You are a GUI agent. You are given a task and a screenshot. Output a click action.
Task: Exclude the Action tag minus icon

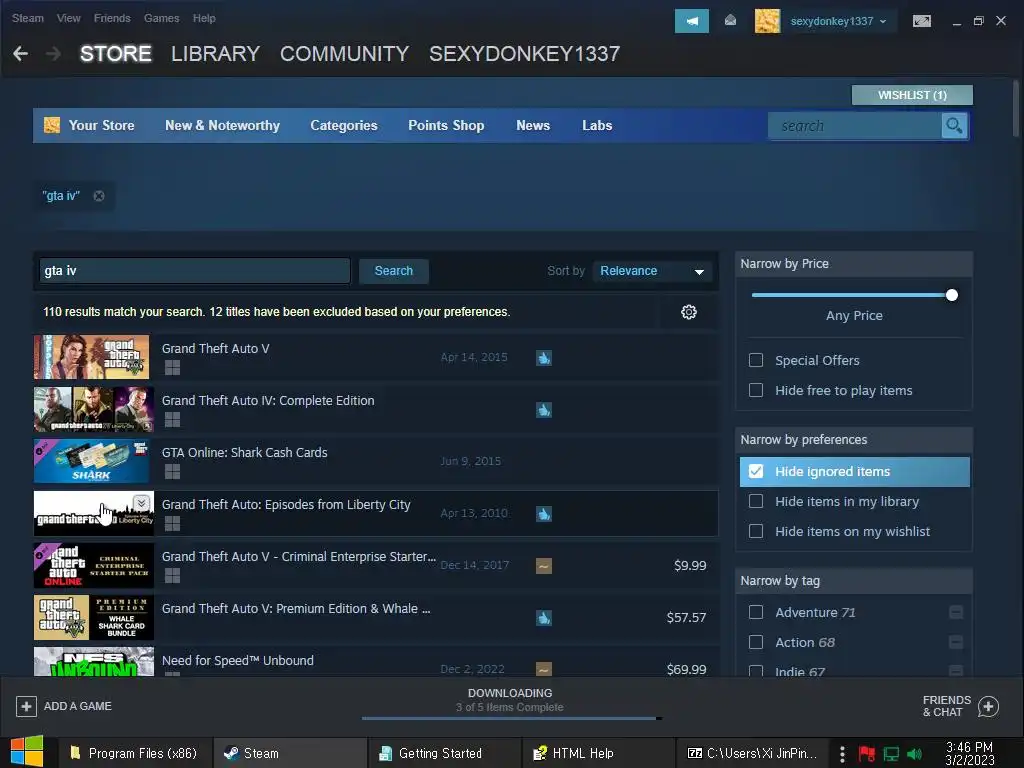click(x=955, y=642)
